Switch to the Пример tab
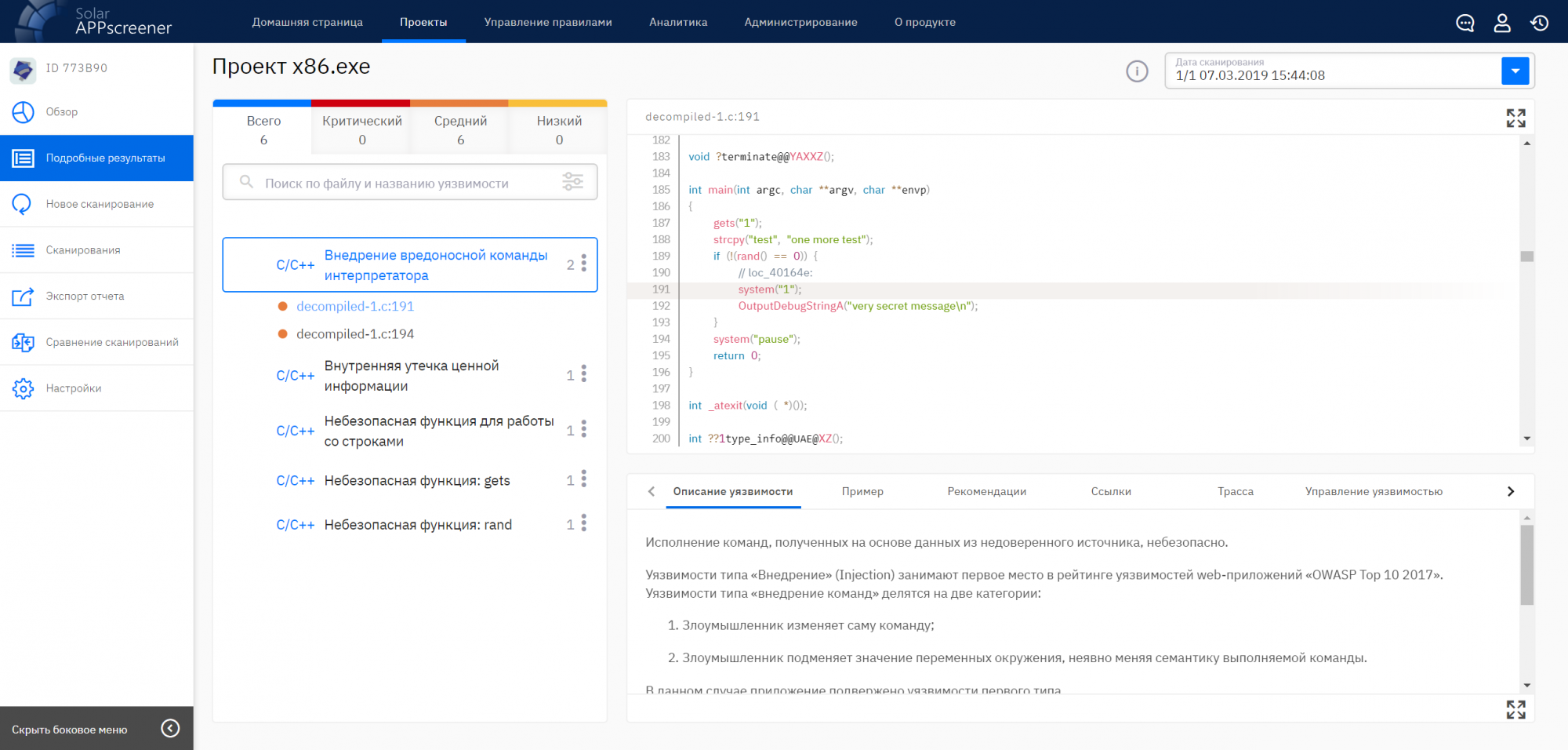 pyautogui.click(x=862, y=492)
